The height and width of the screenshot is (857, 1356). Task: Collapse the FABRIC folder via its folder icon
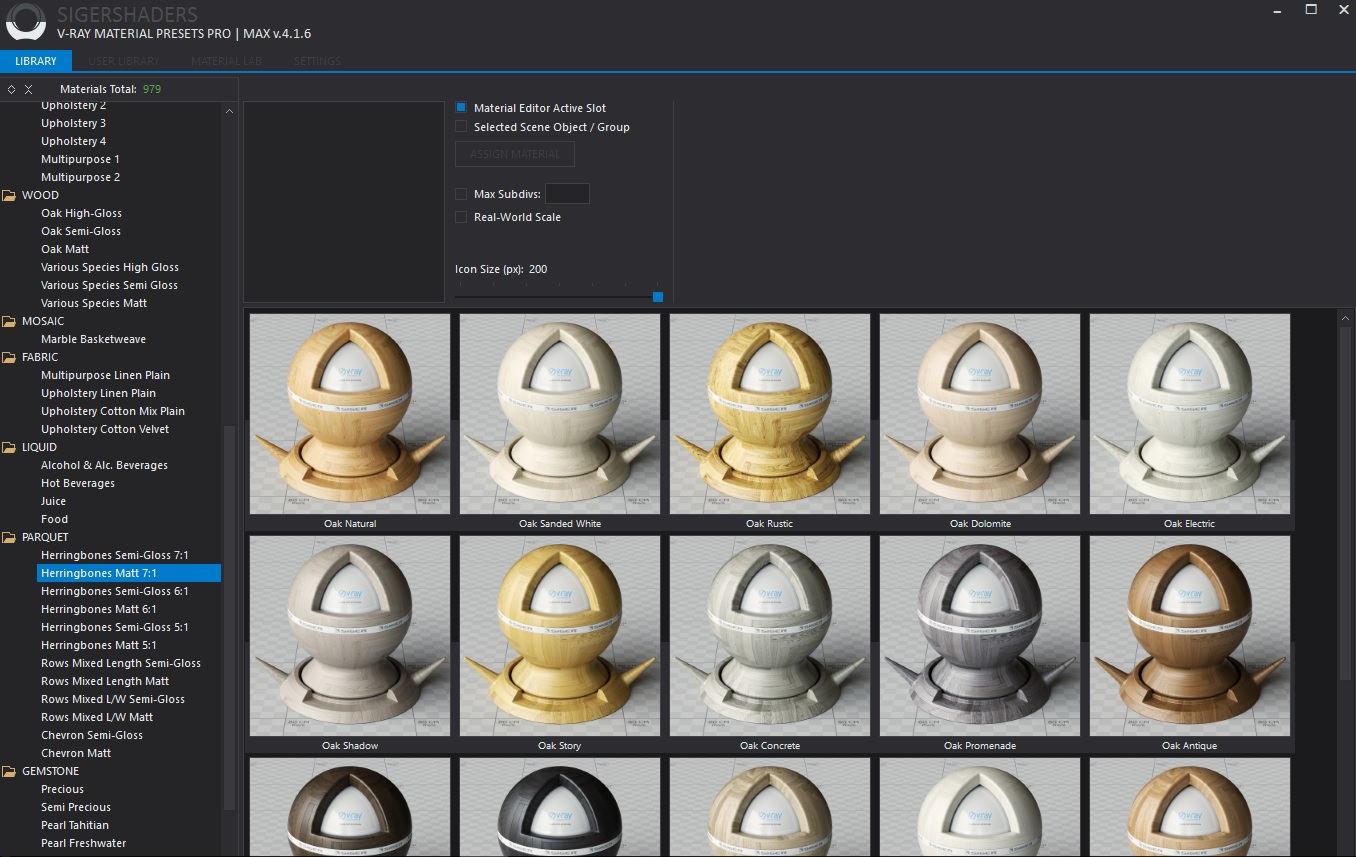9,357
